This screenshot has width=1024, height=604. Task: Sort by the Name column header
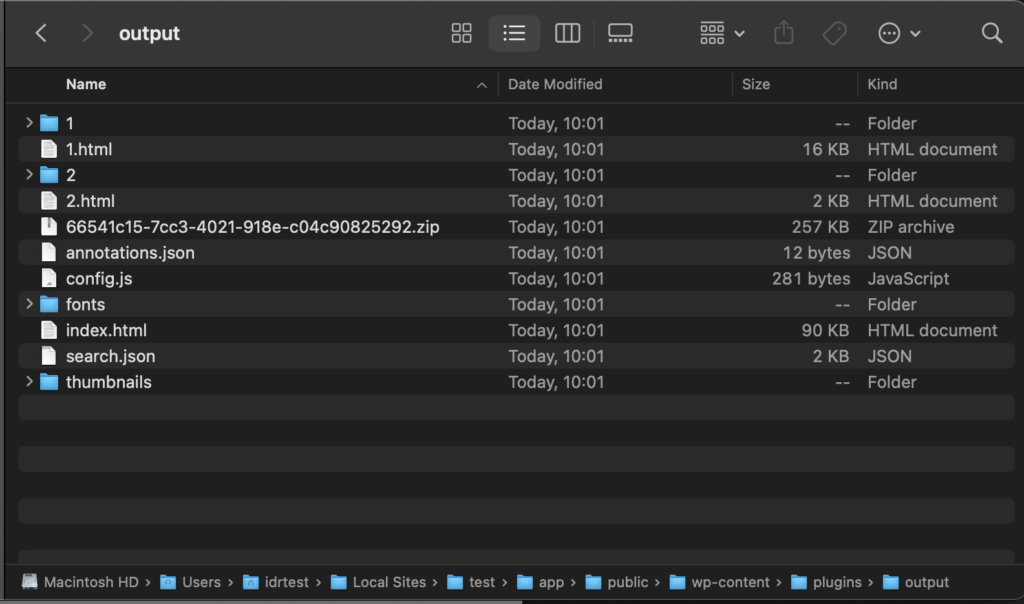(x=86, y=84)
